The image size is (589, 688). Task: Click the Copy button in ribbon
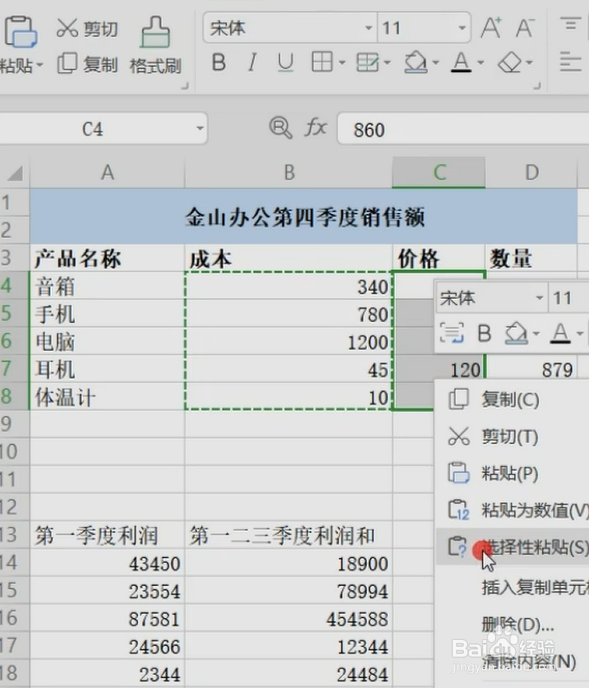87,64
